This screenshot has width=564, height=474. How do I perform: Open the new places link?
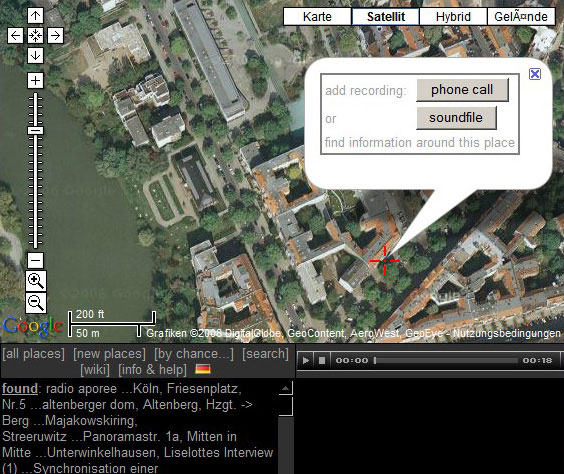point(109,354)
